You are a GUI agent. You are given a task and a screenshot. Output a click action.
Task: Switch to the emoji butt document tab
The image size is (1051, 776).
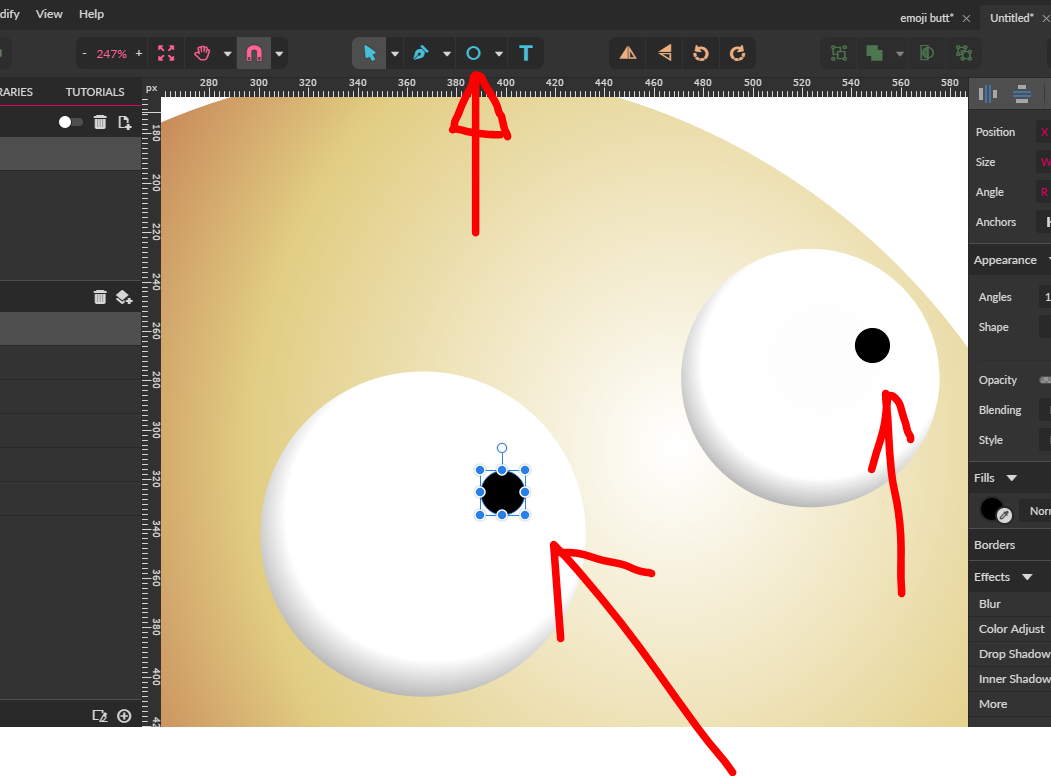tap(926, 18)
